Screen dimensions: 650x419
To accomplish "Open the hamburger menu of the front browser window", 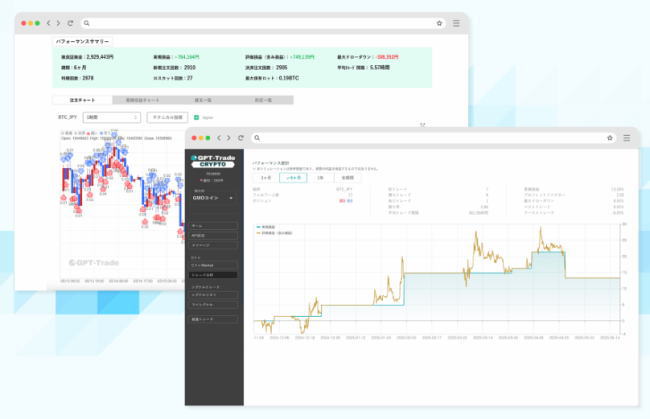I will click(627, 138).
